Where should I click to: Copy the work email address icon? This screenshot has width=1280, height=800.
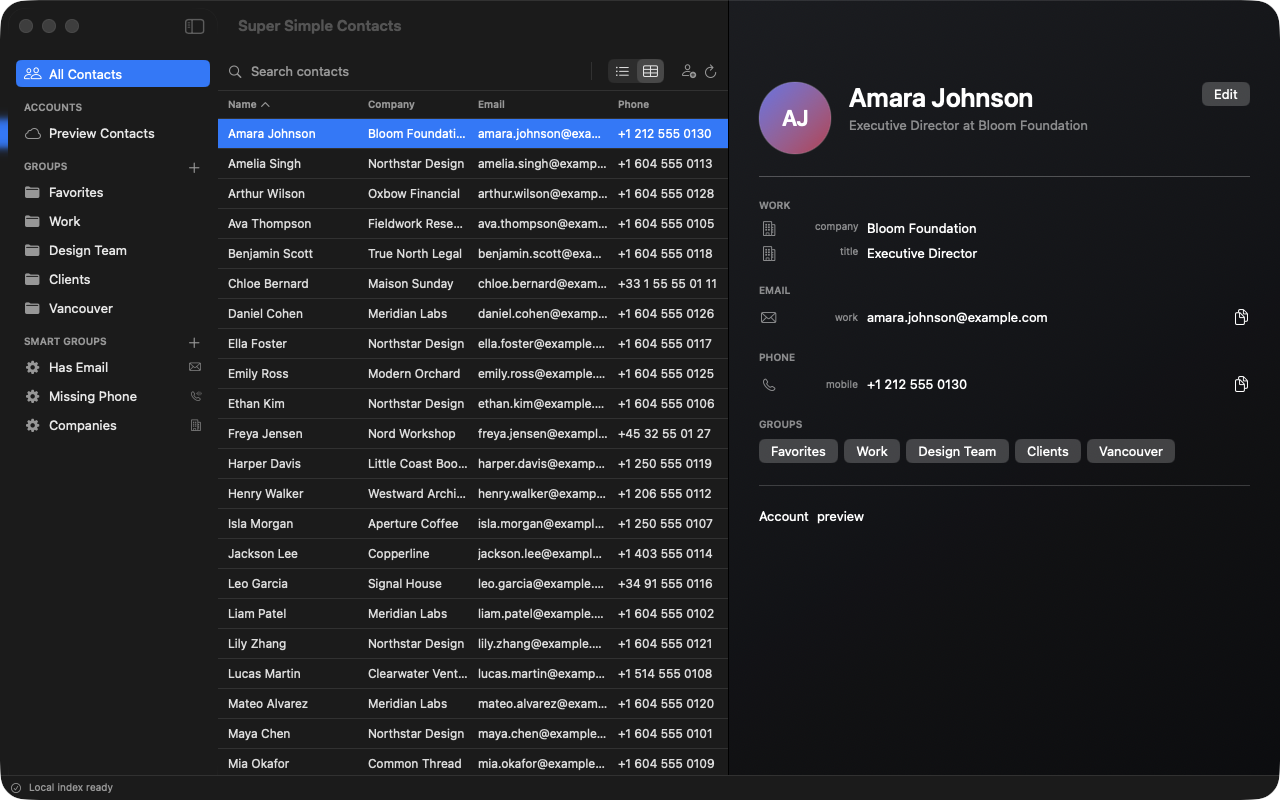(1241, 317)
